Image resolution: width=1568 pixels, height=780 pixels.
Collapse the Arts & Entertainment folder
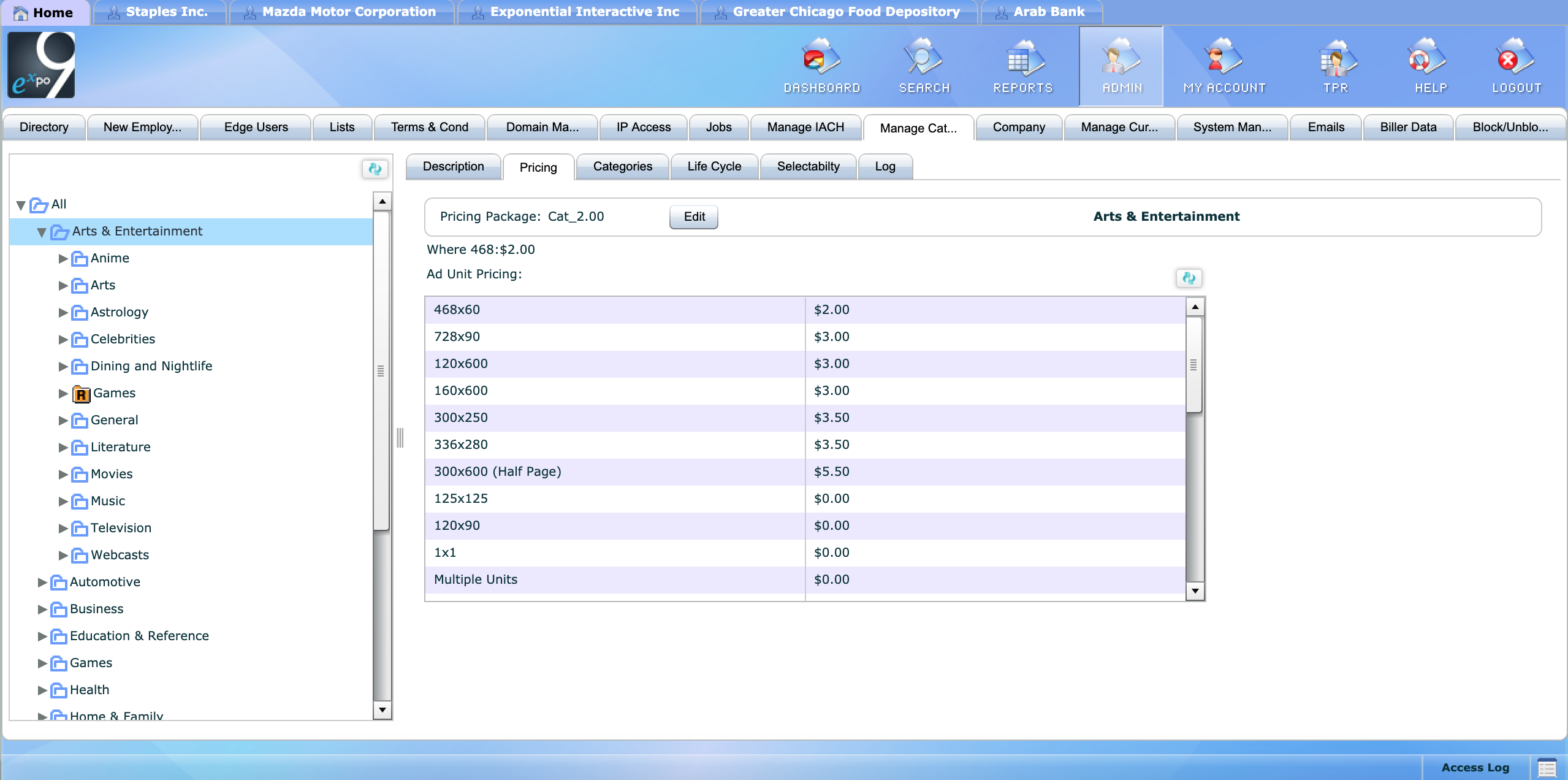pos(42,232)
